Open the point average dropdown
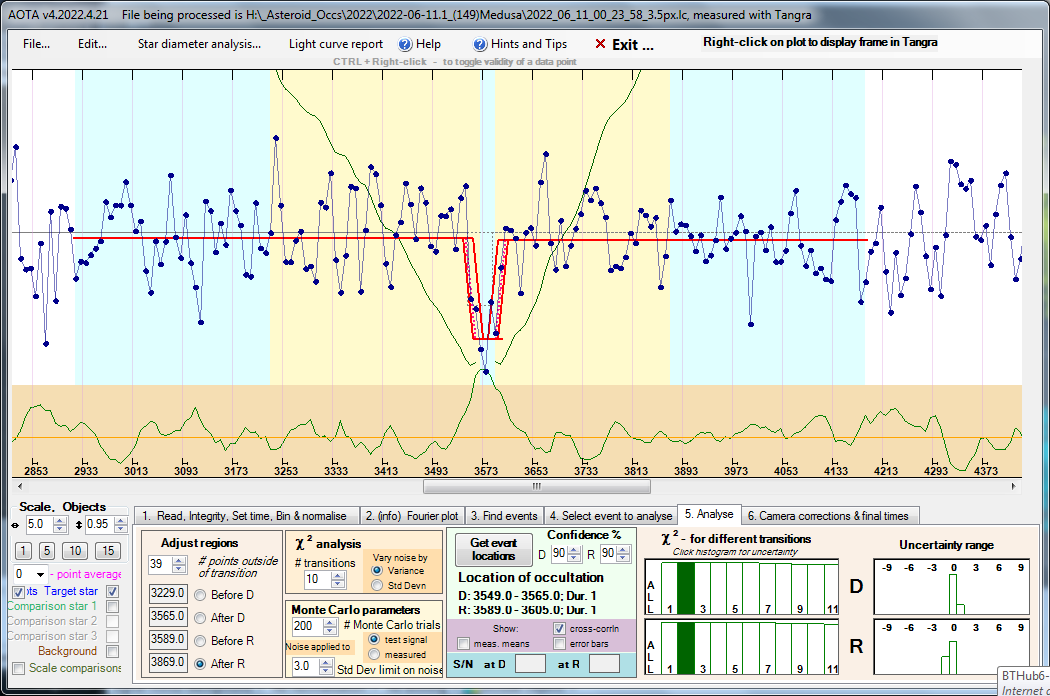1050x696 pixels. tap(41, 574)
